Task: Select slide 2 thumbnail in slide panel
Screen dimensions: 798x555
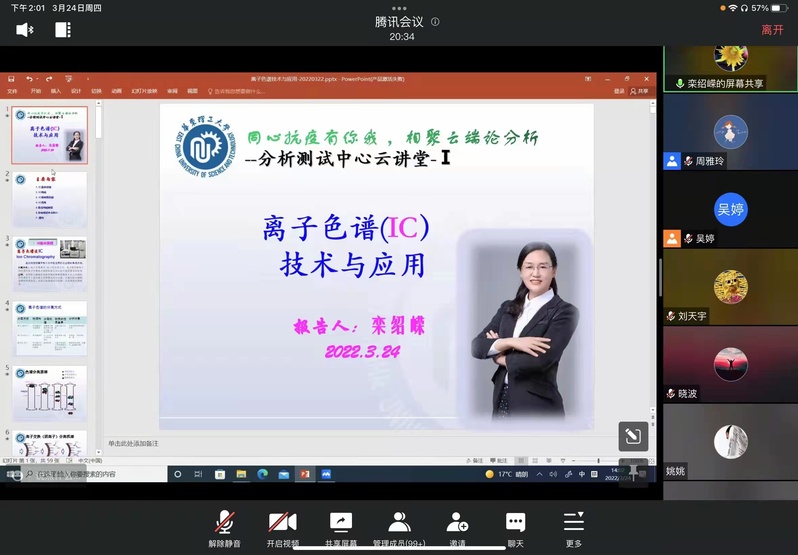Action: tap(49, 199)
